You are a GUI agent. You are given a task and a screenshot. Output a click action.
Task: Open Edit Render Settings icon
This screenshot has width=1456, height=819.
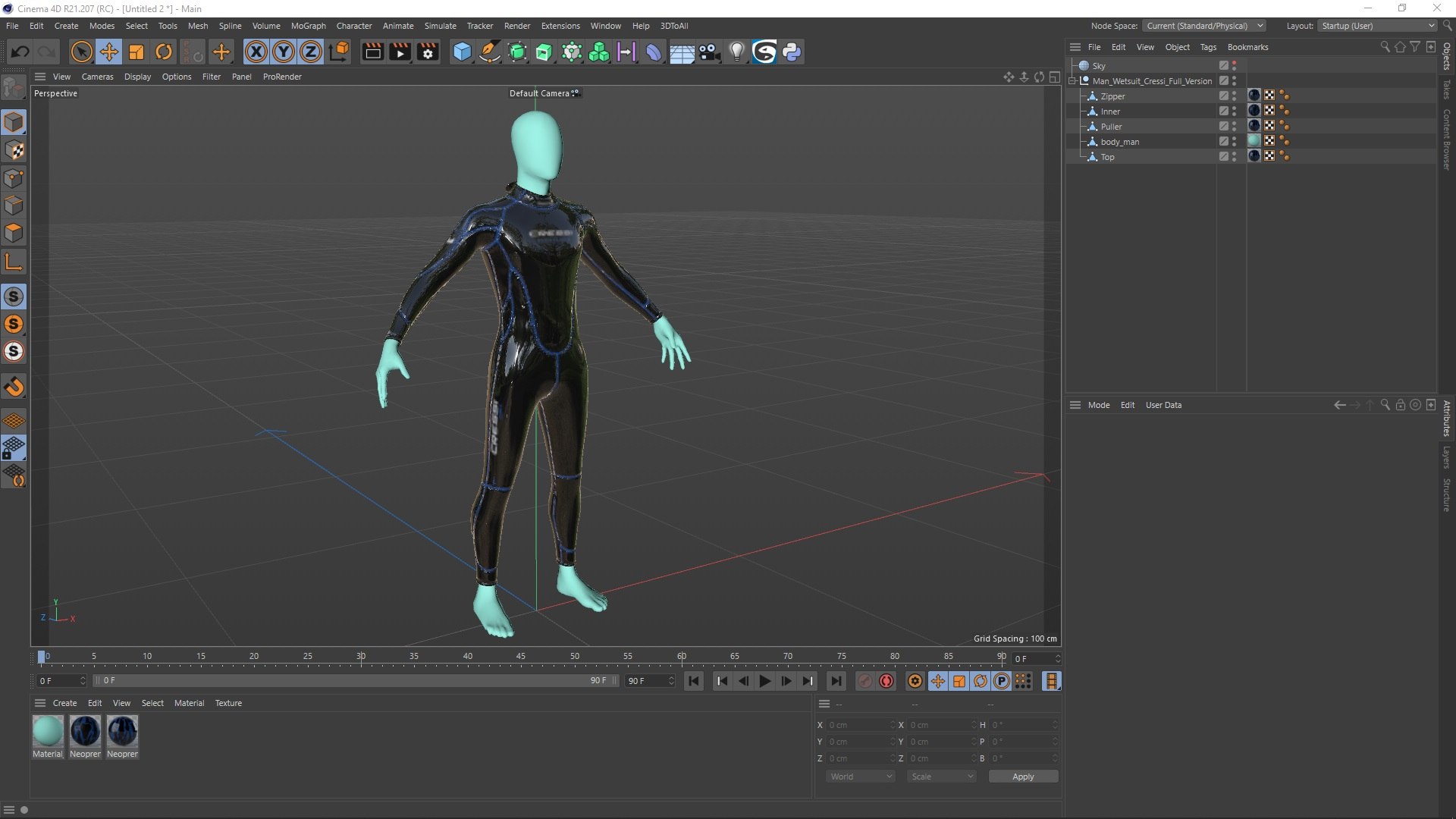pos(428,52)
